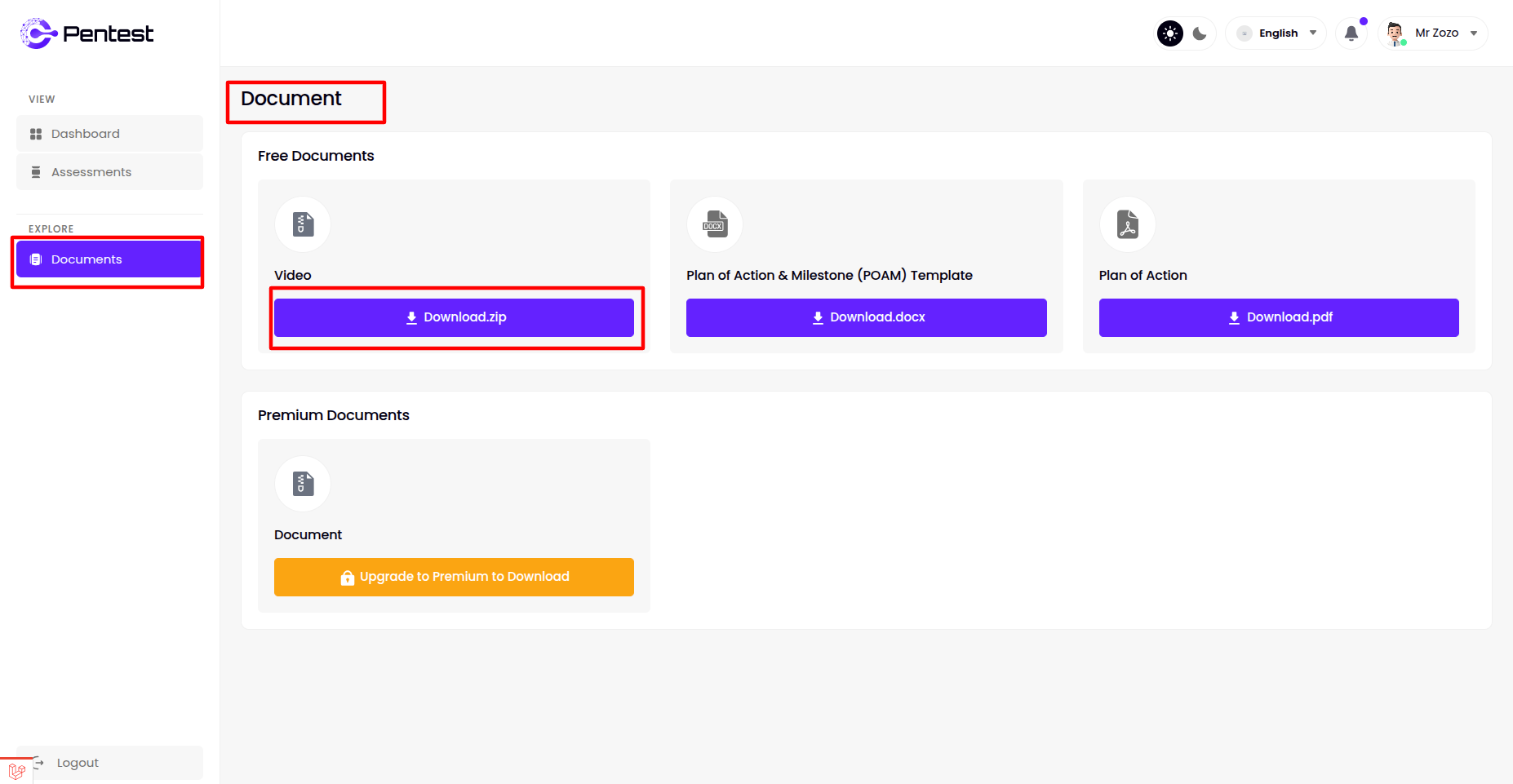1513x784 pixels.
Task: Click Upgrade to Premium to Download
Action: (x=454, y=577)
